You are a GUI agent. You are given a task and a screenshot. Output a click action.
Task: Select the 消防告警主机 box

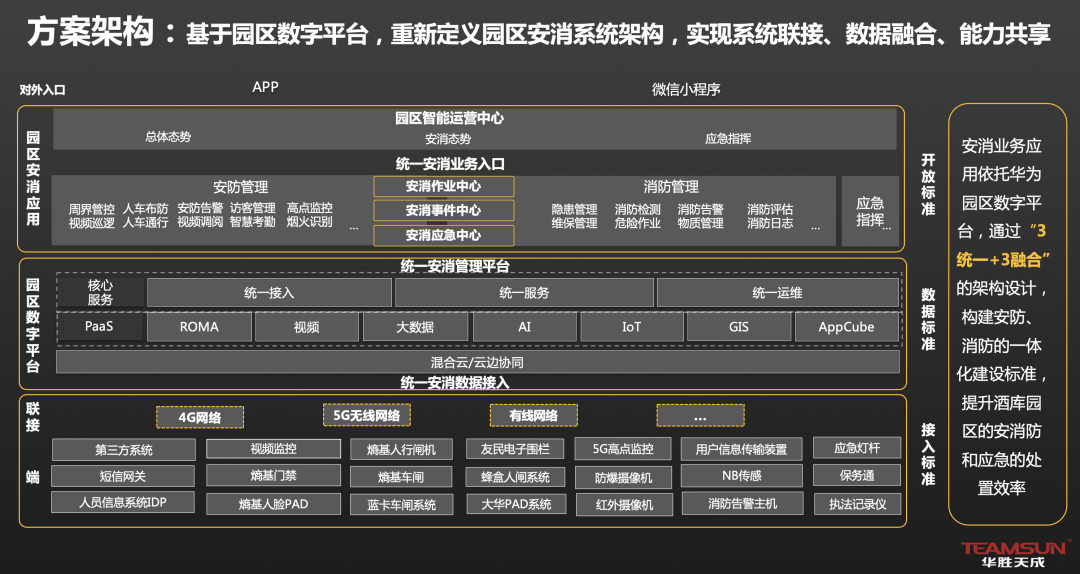741,503
